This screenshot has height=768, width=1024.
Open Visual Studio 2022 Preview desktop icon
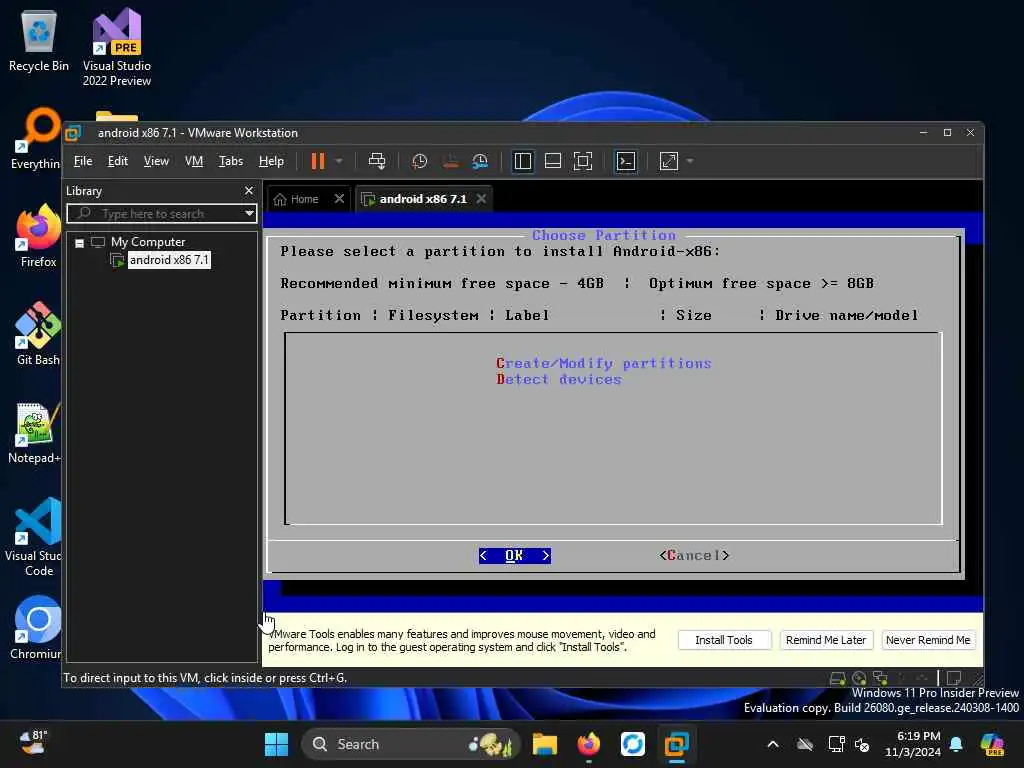coord(117,47)
